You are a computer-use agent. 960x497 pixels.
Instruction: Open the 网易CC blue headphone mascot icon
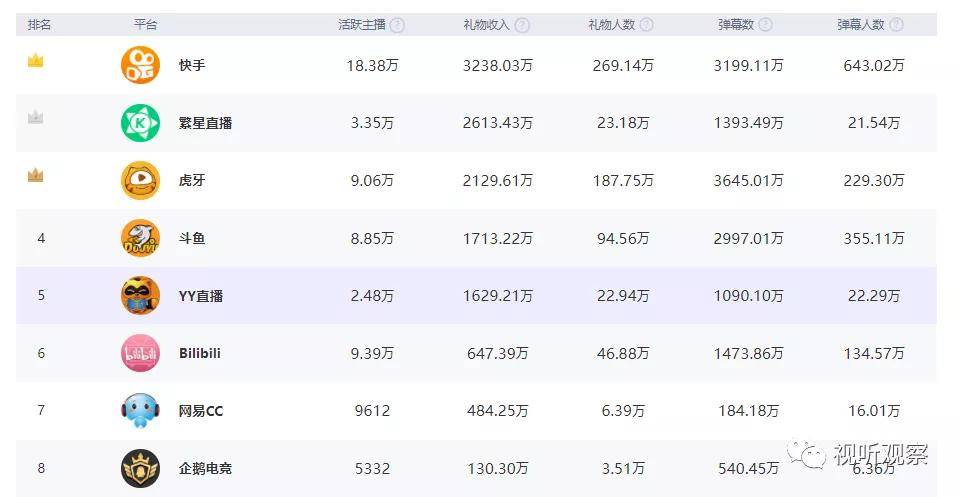140,411
